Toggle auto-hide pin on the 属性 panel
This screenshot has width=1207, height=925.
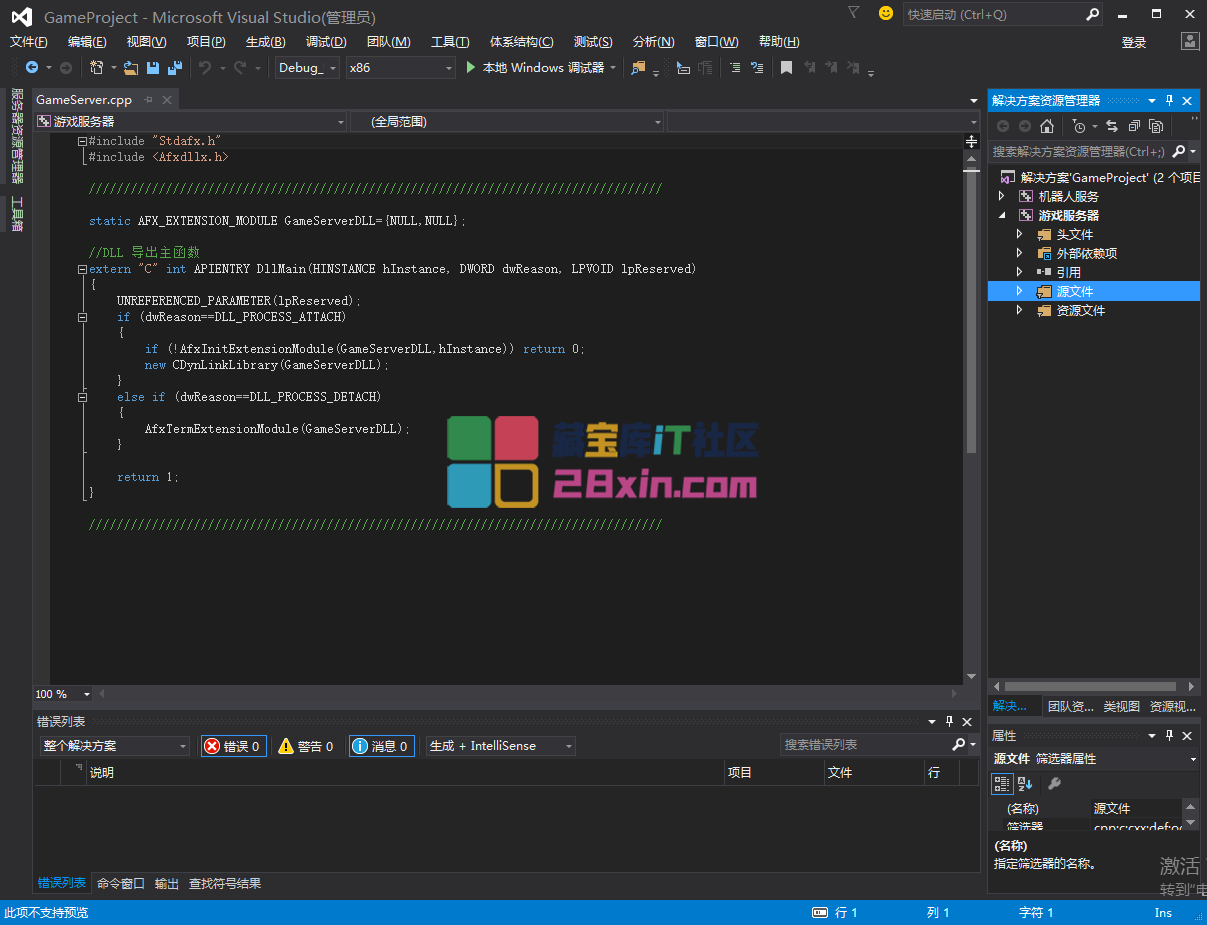[1169, 735]
